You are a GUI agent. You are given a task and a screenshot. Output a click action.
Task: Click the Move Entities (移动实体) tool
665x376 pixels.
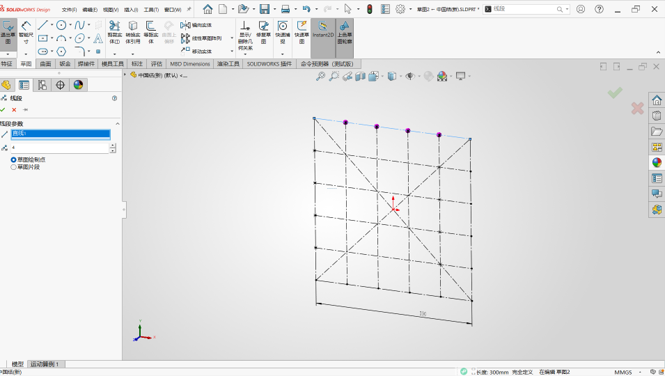[x=196, y=51]
